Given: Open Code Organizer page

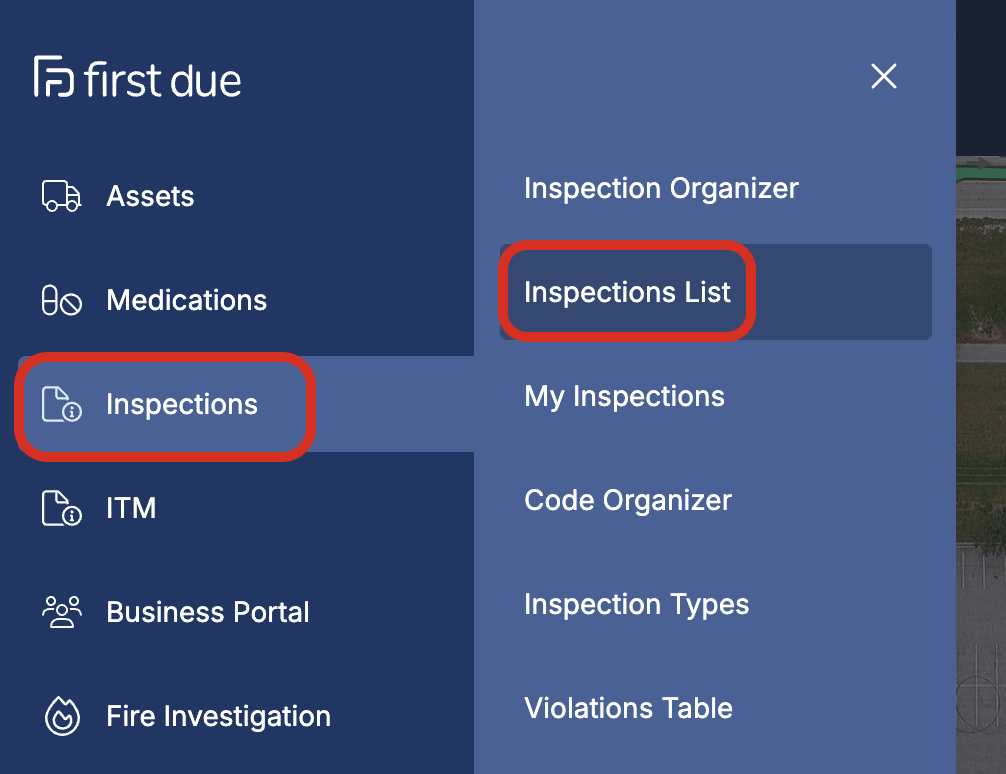Looking at the screenshot, I should coord(628,500).
